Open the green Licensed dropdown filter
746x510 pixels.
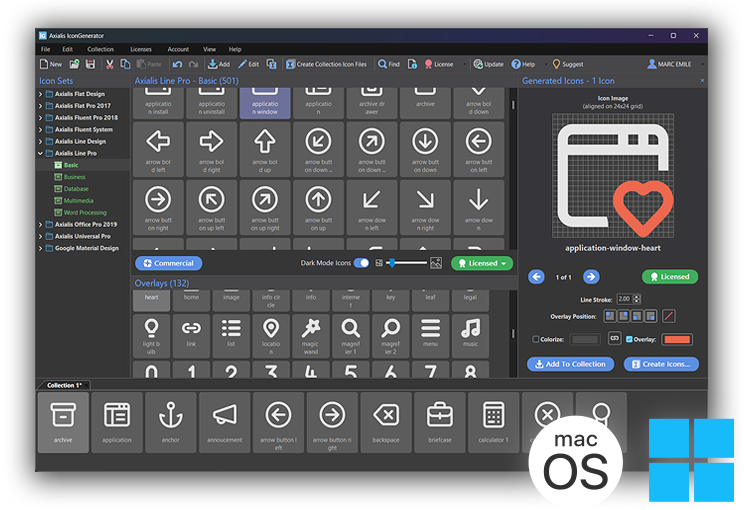coord(482,263)
